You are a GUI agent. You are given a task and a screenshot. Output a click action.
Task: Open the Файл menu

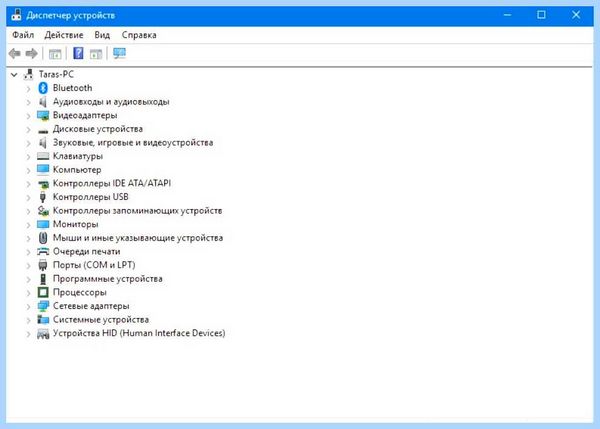coord(23,35)
